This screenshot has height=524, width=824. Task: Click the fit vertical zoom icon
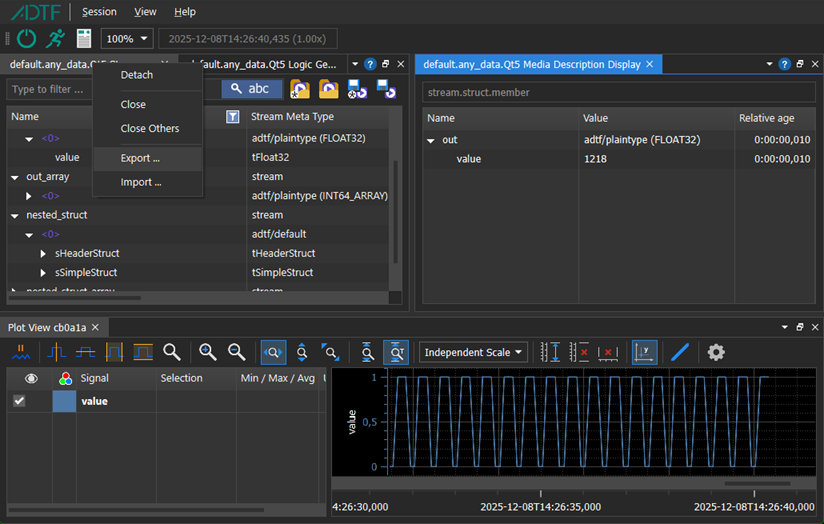367,352
